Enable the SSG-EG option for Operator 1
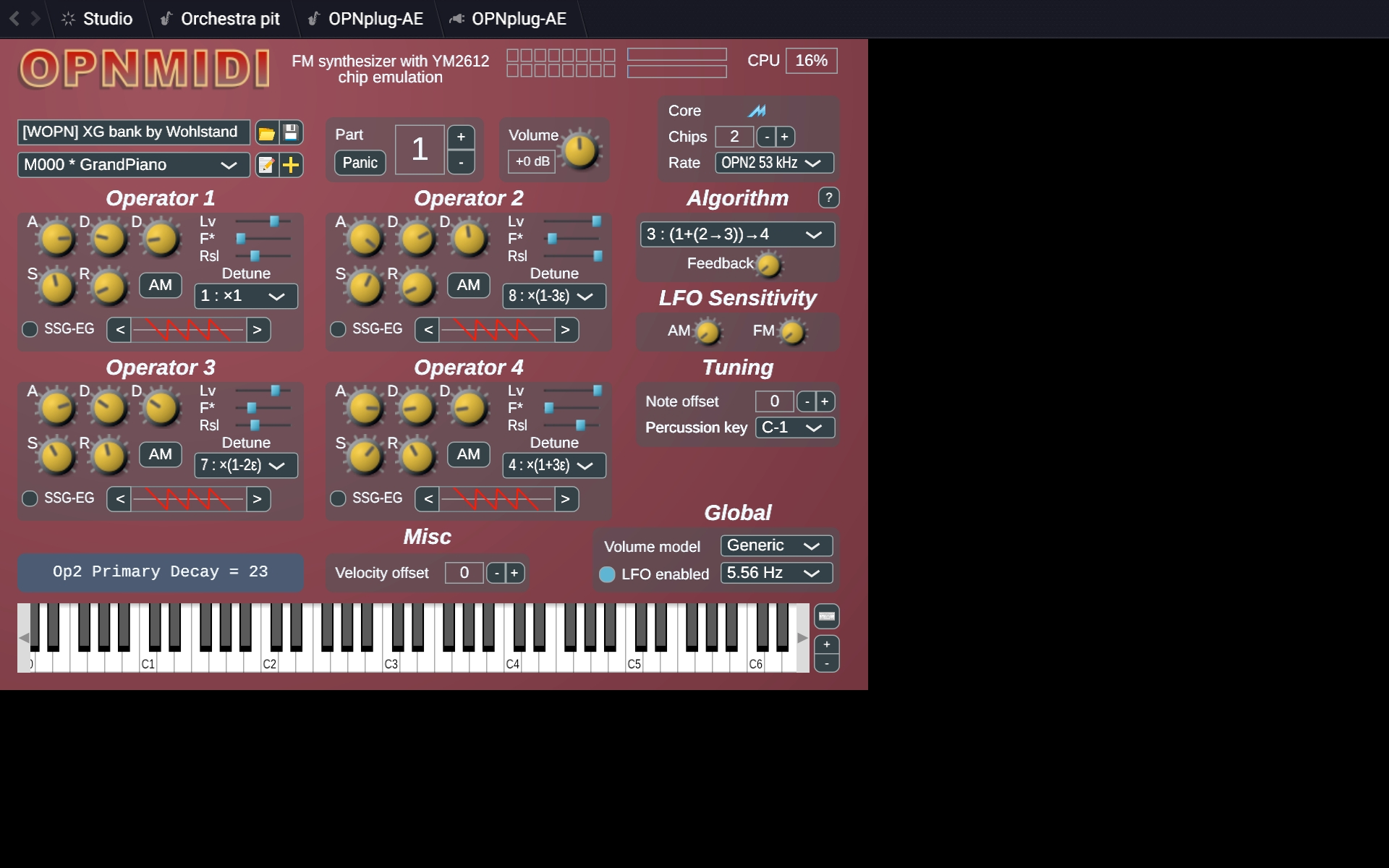This screenshot has width=1389, height=868. [30, 329]
